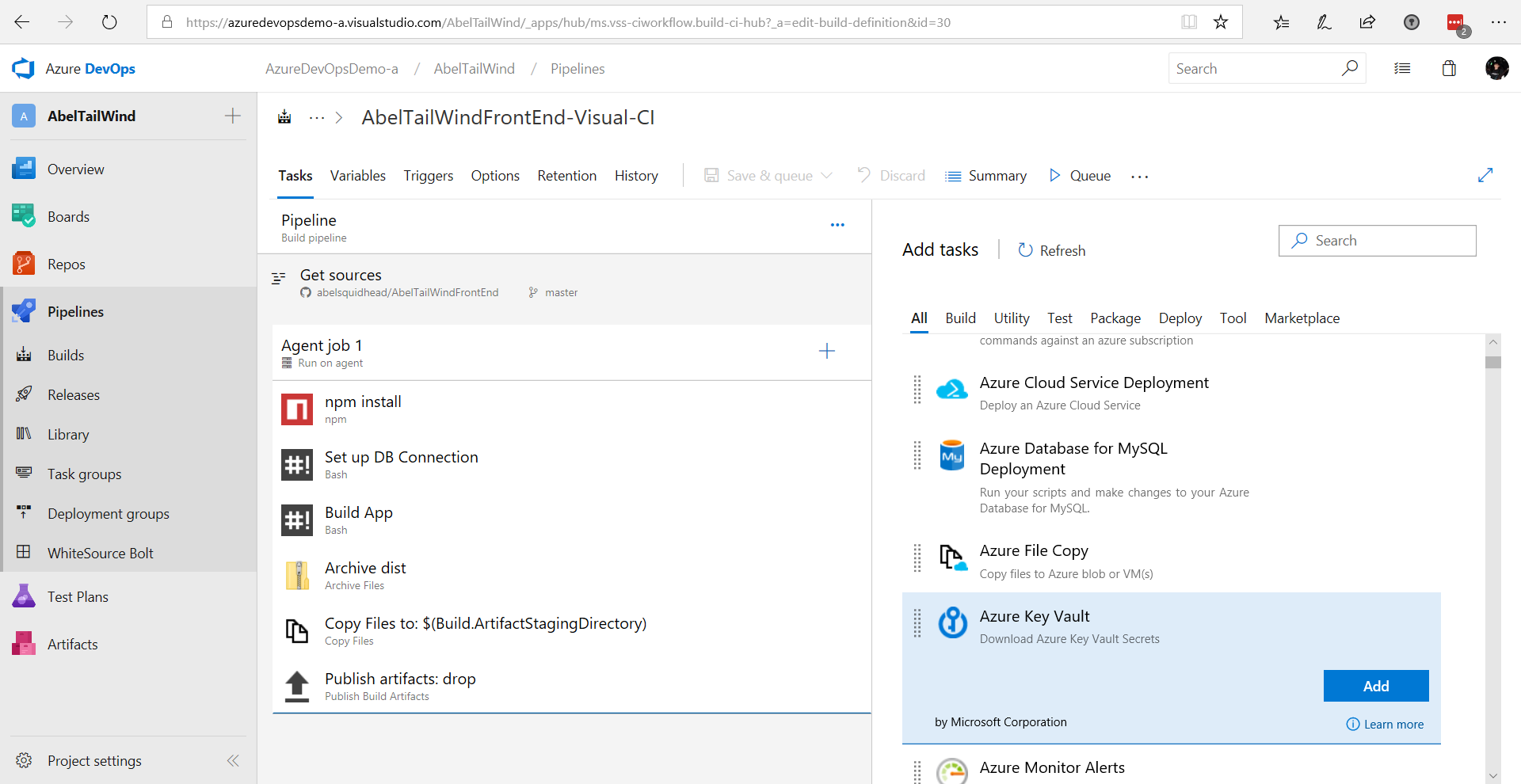Switch to the History tab
Screen dimensions: 1521x784
point(636,176)
